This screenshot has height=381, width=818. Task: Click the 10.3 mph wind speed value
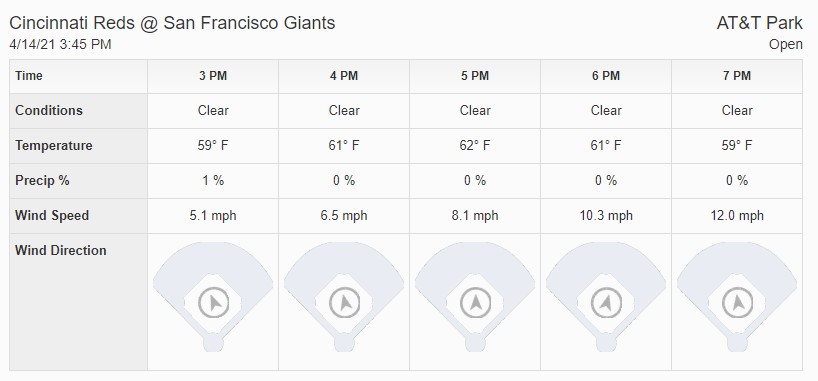(606, 216)
